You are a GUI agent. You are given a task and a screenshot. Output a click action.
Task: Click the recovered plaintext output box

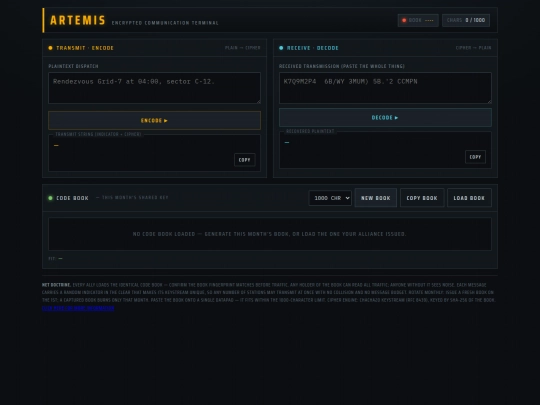pos(385,150)
